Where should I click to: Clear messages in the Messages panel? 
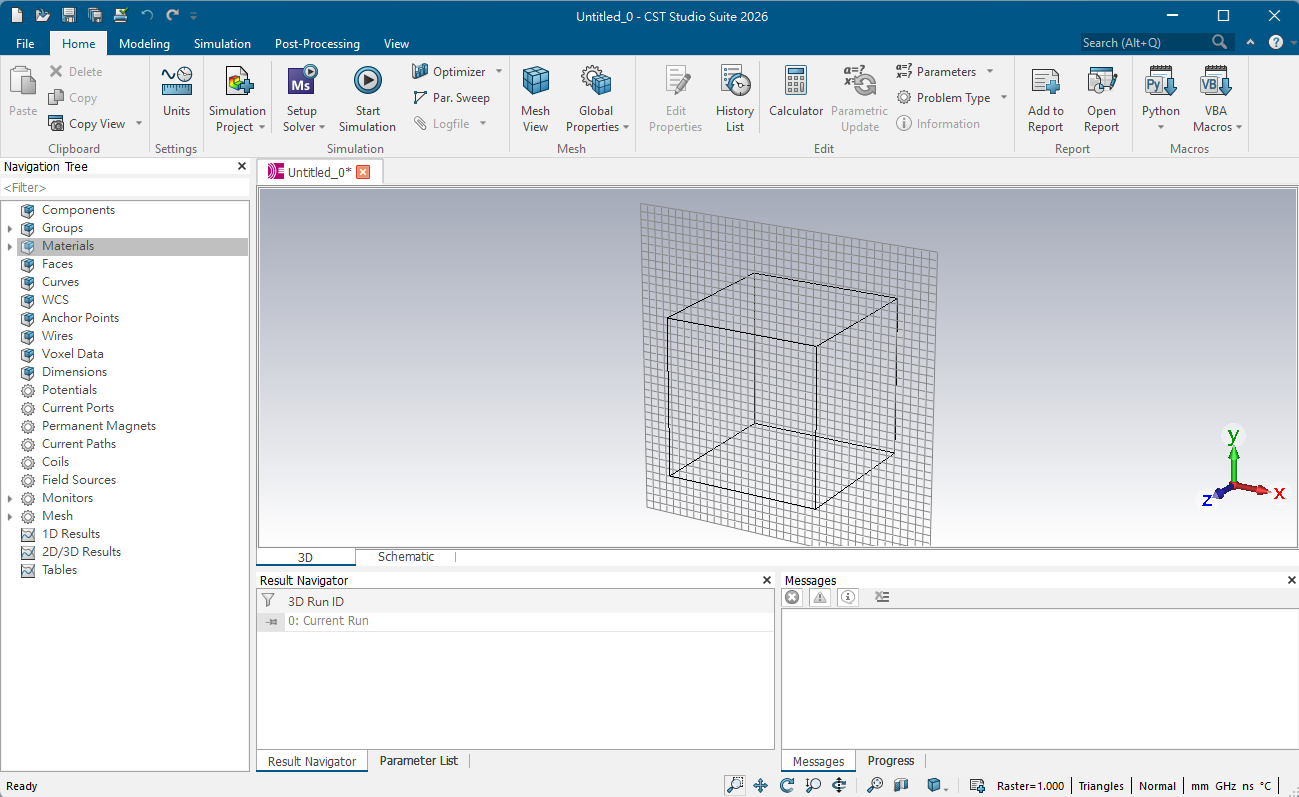click(x=882, y=597)
